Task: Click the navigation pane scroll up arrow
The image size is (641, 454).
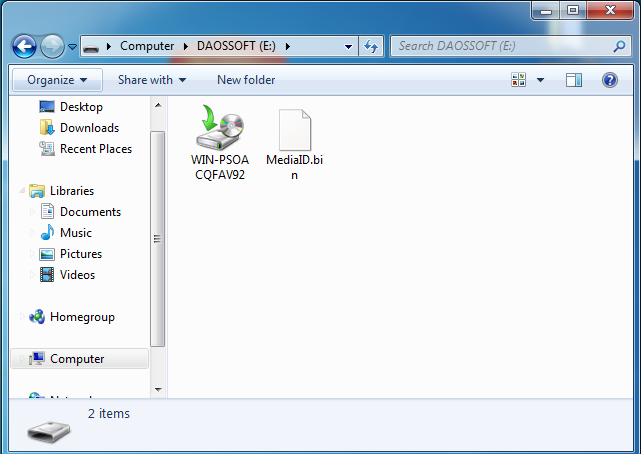Action: 158,105
